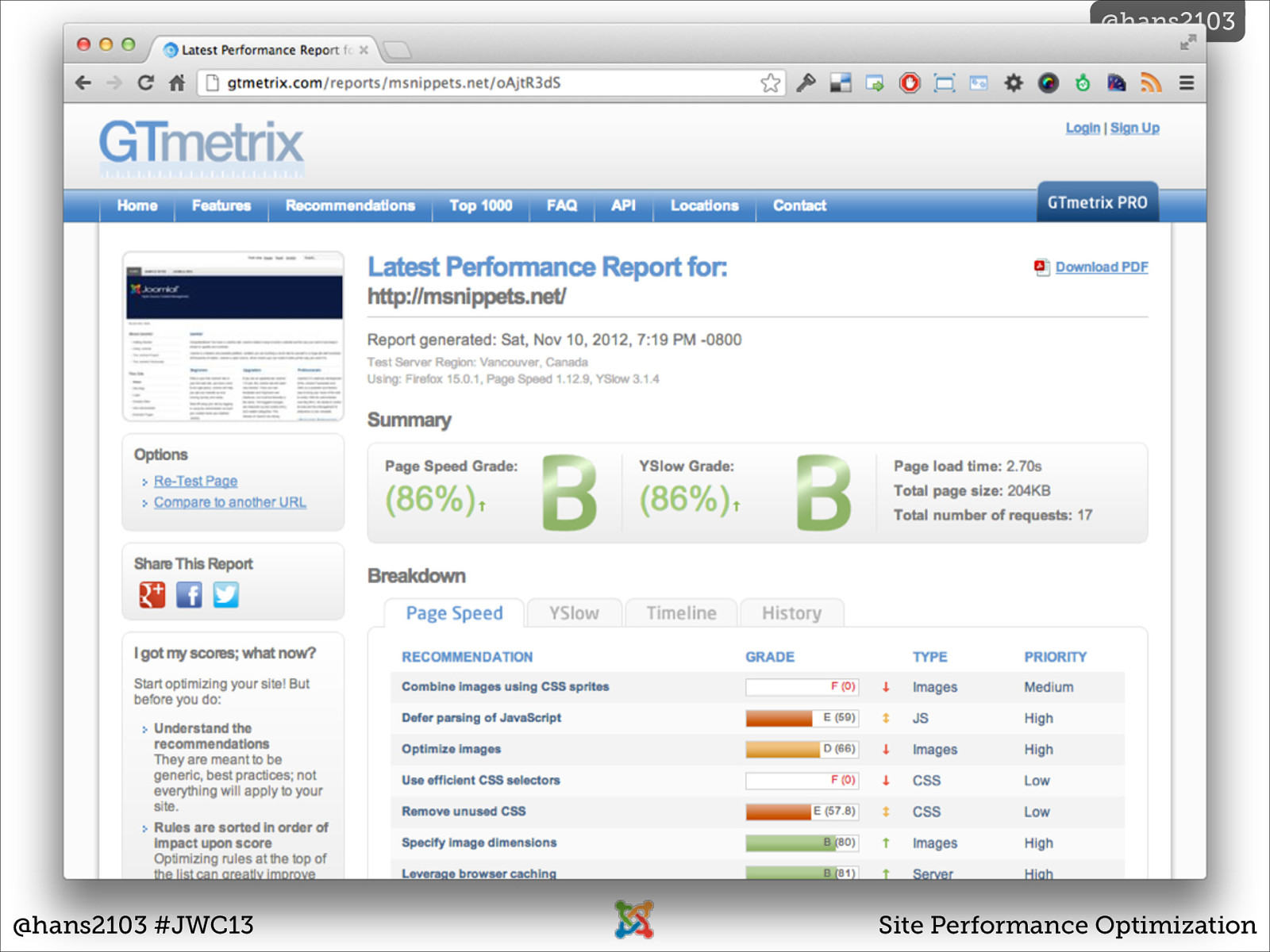
Task: Click the B (80) grade bar
Action: point(802,843)
